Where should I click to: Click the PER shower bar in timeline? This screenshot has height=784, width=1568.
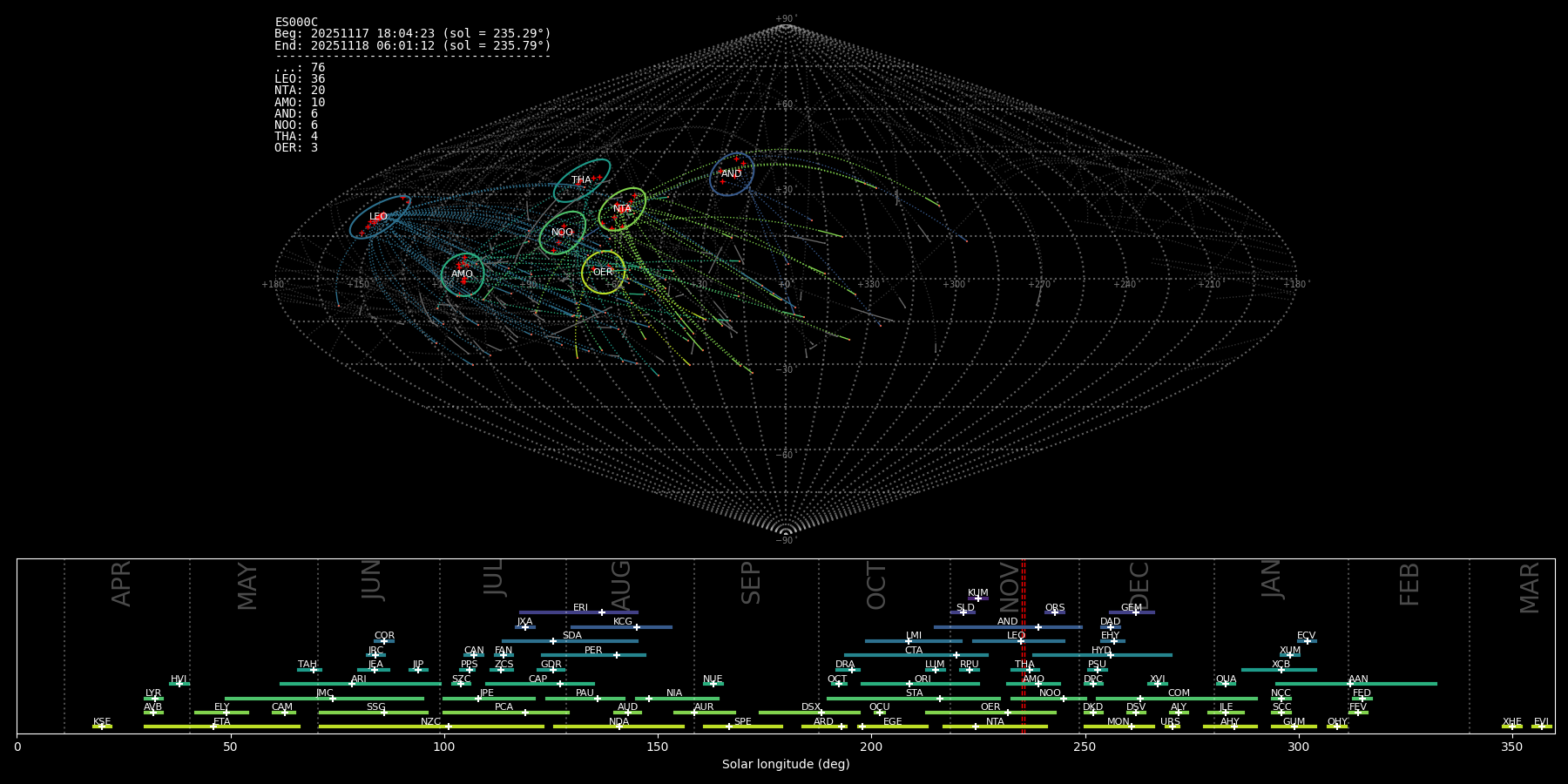point(593,655)
